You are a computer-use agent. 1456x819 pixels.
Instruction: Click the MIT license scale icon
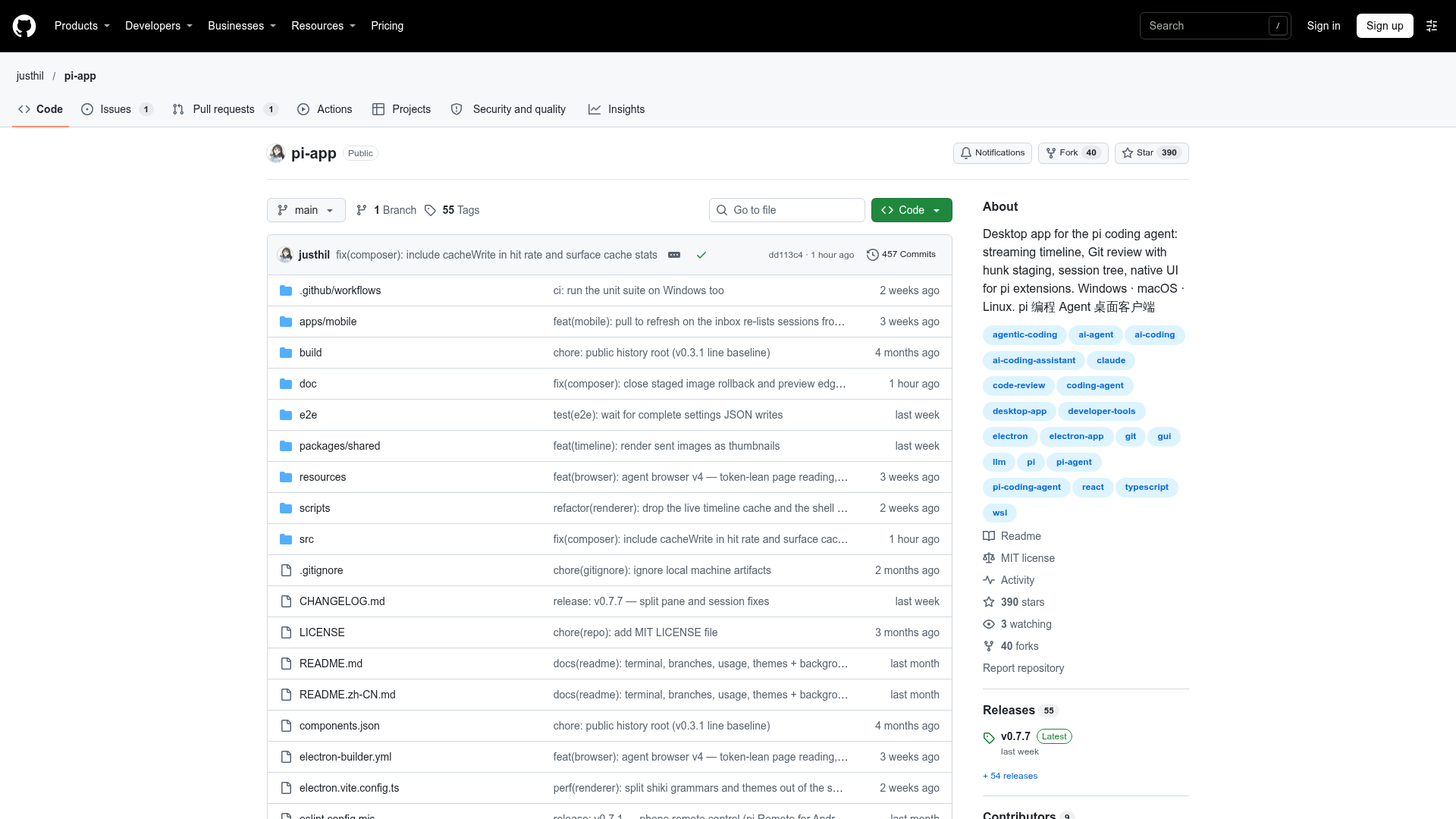point(989,558)
